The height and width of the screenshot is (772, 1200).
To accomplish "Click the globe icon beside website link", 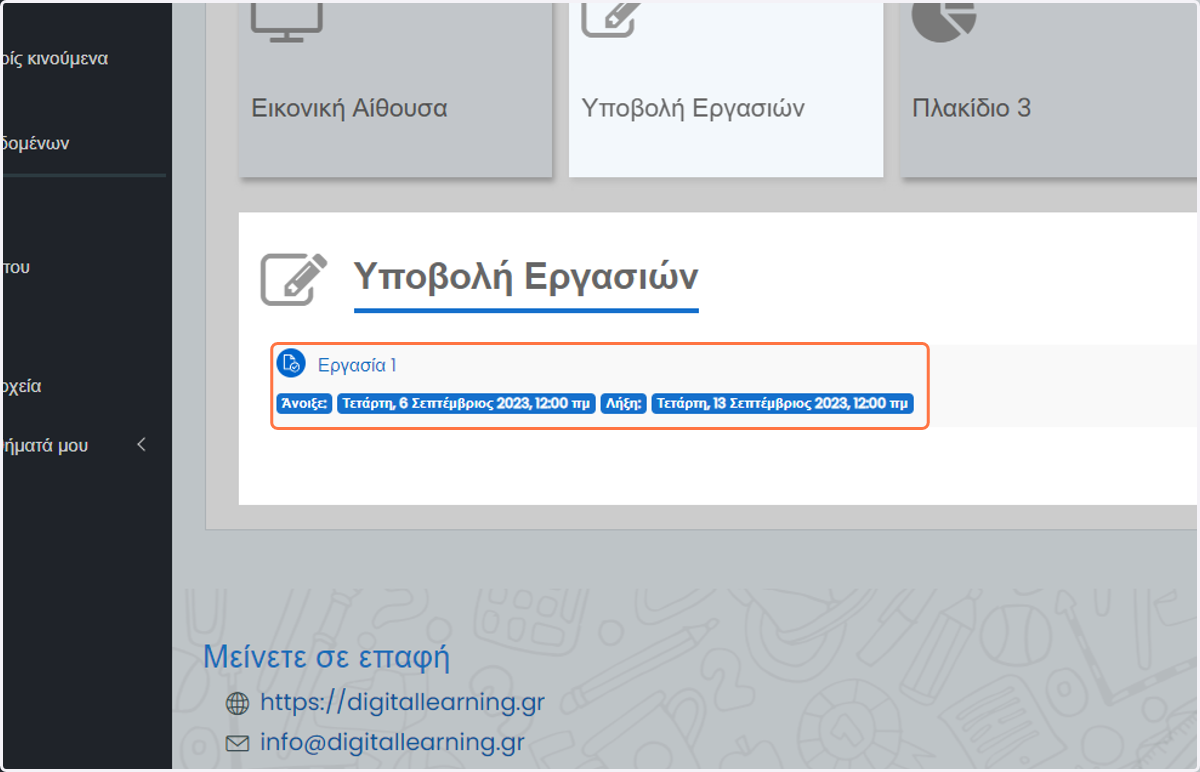I will (x=237, y=704).
